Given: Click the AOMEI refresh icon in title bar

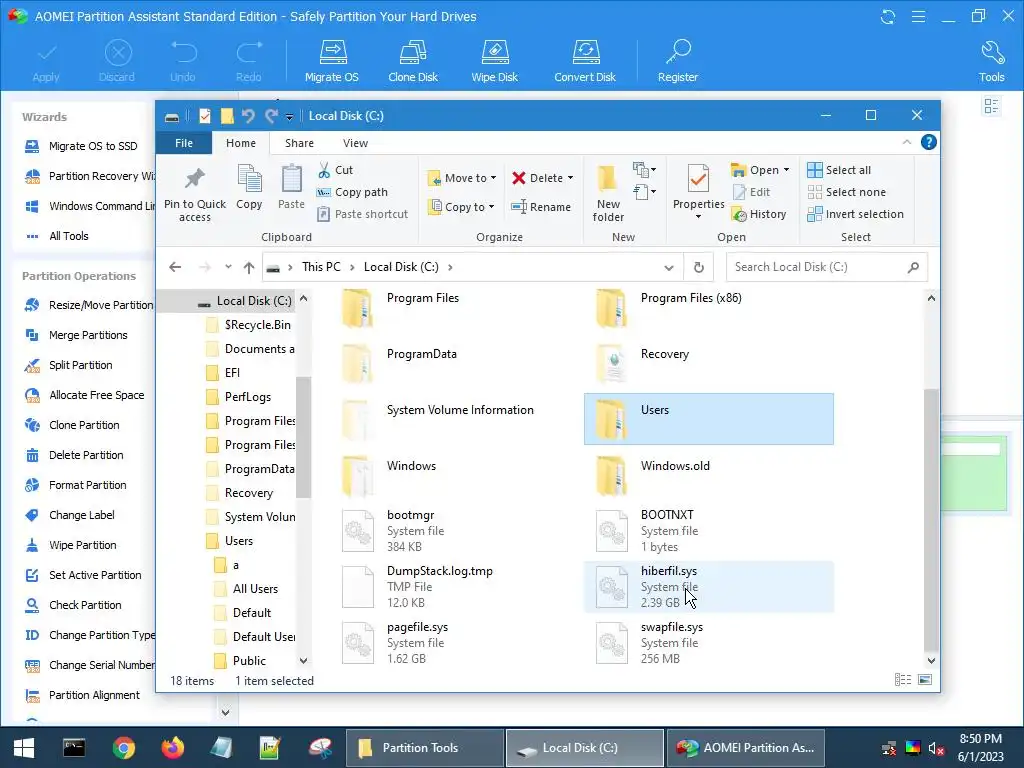Looking at the screenshot, I should tap(888, 16).
